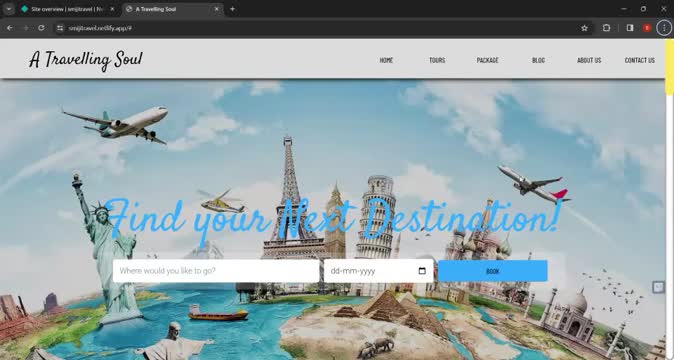674x360 pixels.
Task: Click the destination search field
Action: pyautogui.click(x=216, y=271)
